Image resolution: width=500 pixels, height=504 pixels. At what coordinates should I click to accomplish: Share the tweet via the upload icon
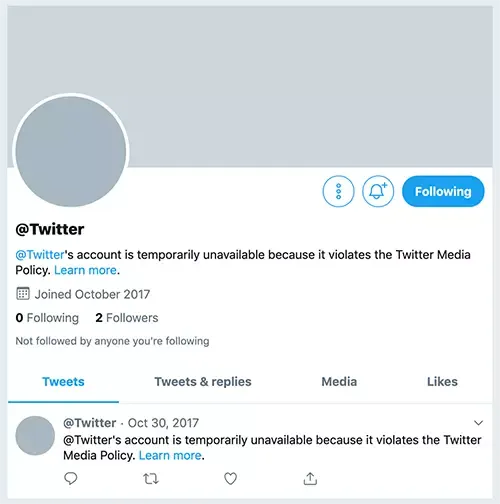pos(310,479)
